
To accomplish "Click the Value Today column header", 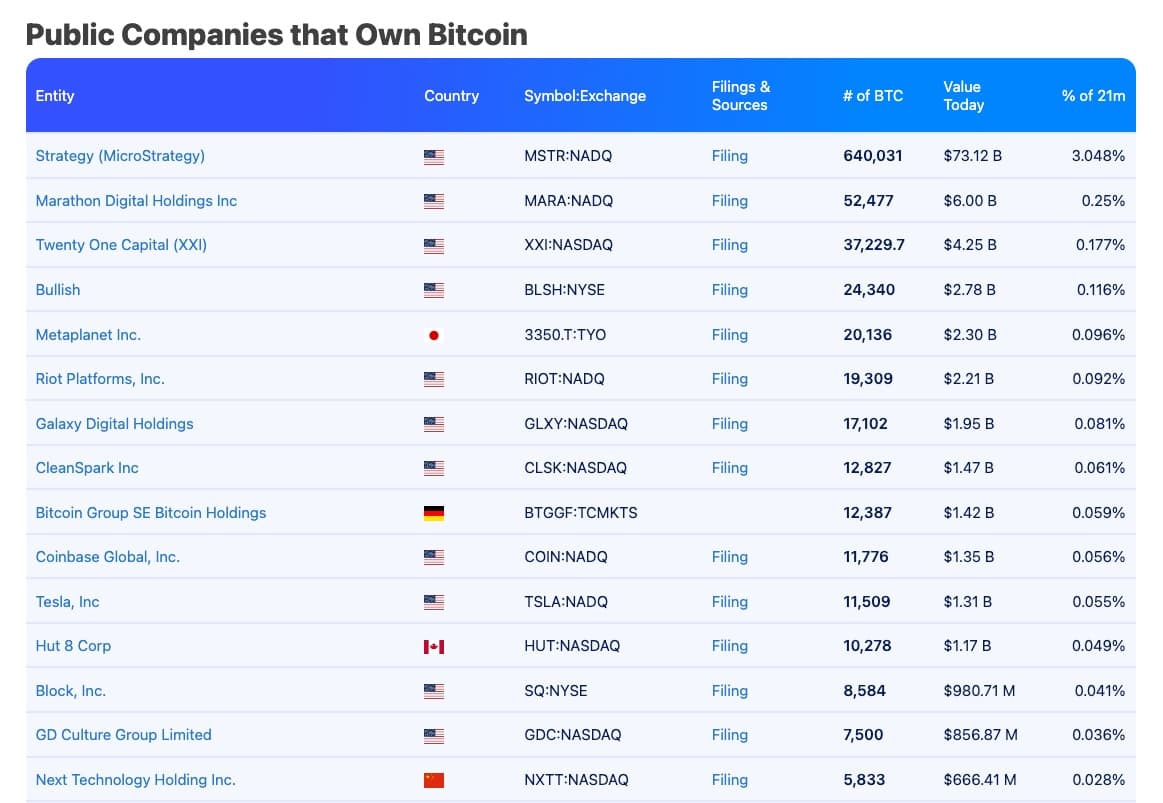I will coord(963,96).
